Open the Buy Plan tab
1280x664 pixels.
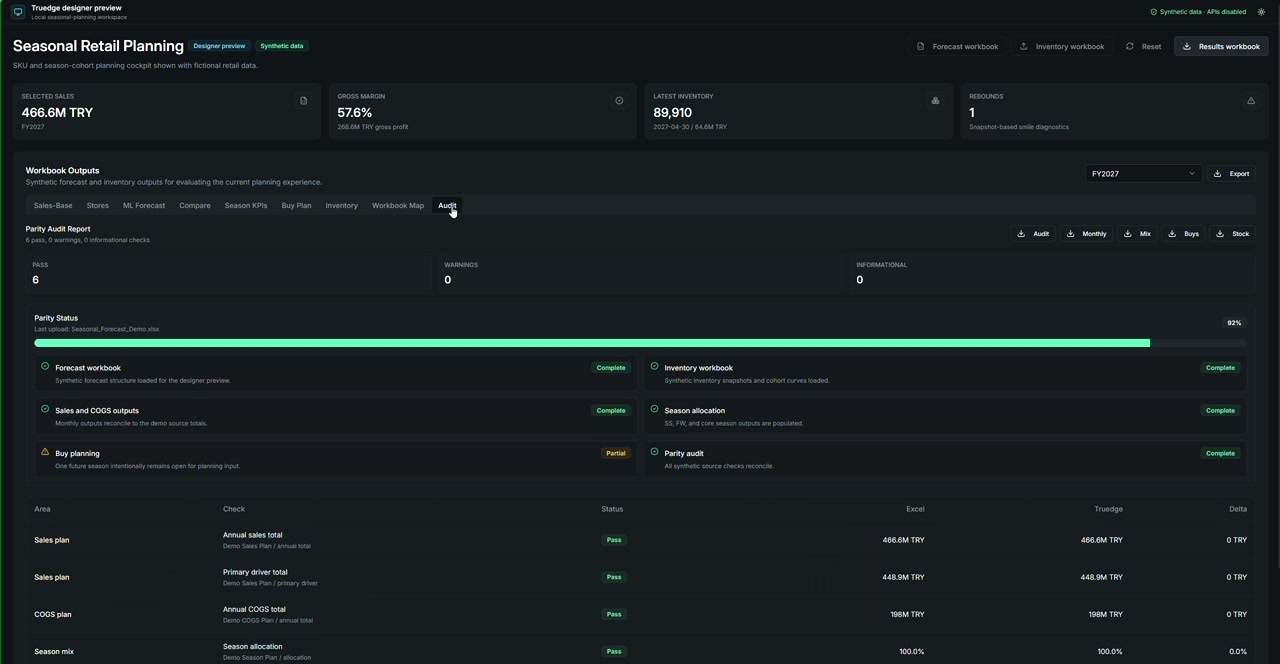(296, 206)
